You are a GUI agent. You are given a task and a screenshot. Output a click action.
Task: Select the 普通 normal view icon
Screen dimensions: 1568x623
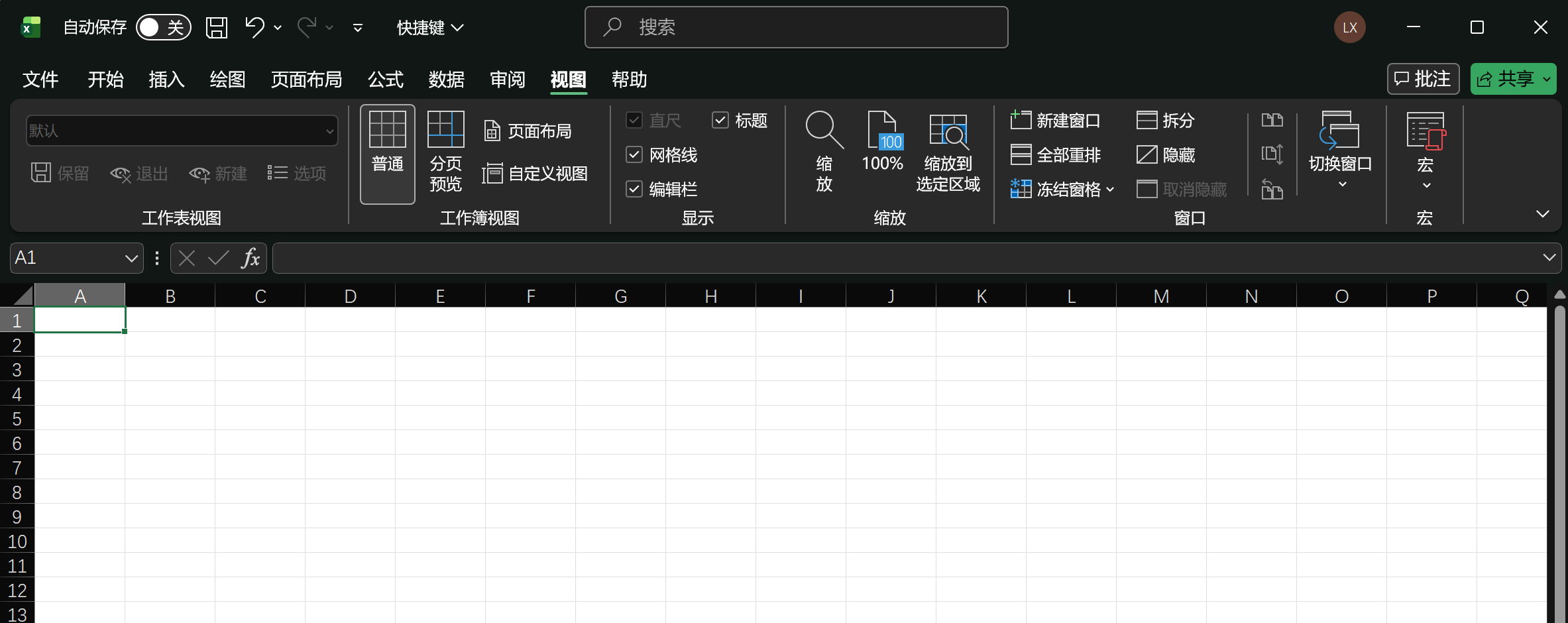[x=388, y=154]
